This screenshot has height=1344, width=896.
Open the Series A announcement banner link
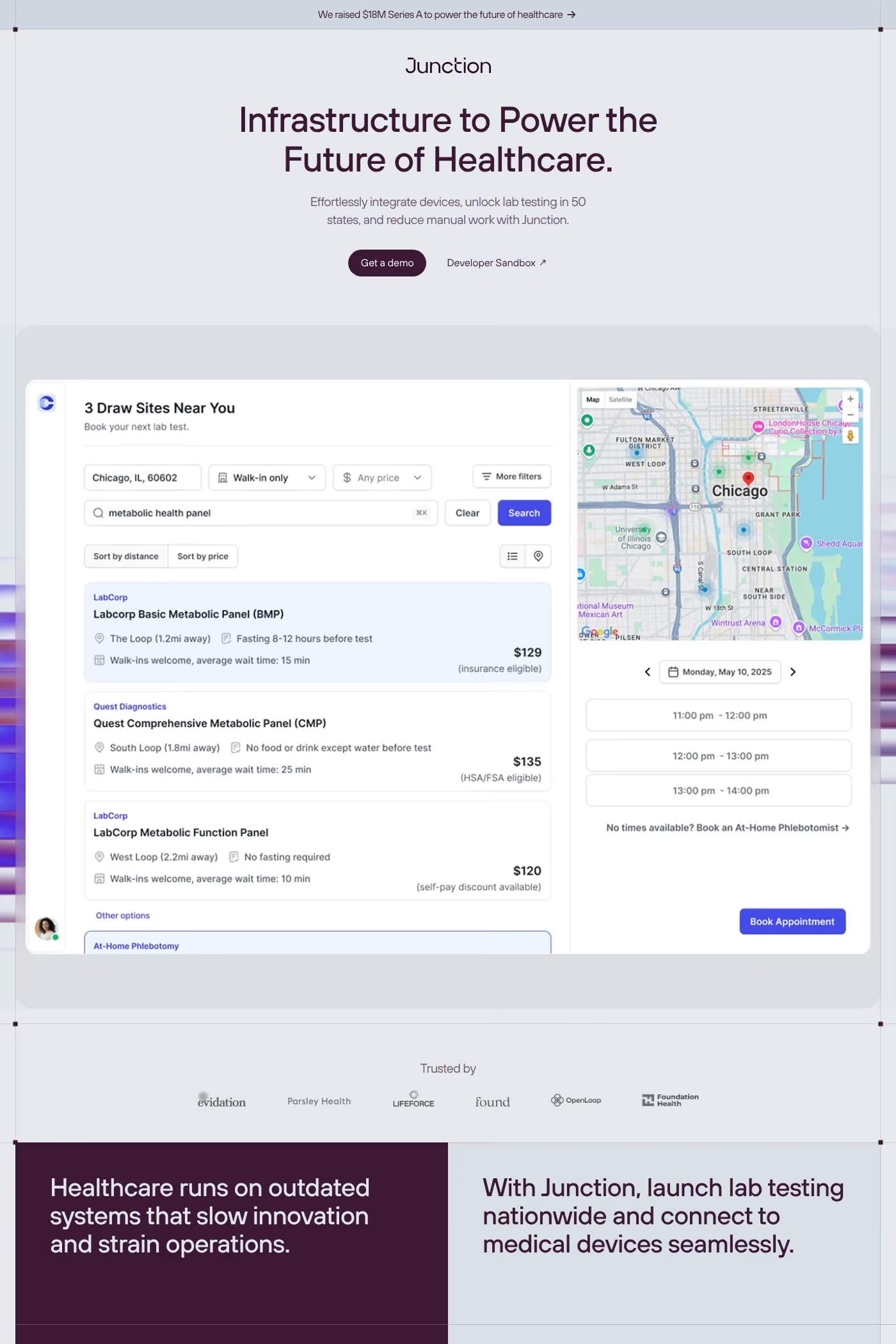tap(447, 15)
